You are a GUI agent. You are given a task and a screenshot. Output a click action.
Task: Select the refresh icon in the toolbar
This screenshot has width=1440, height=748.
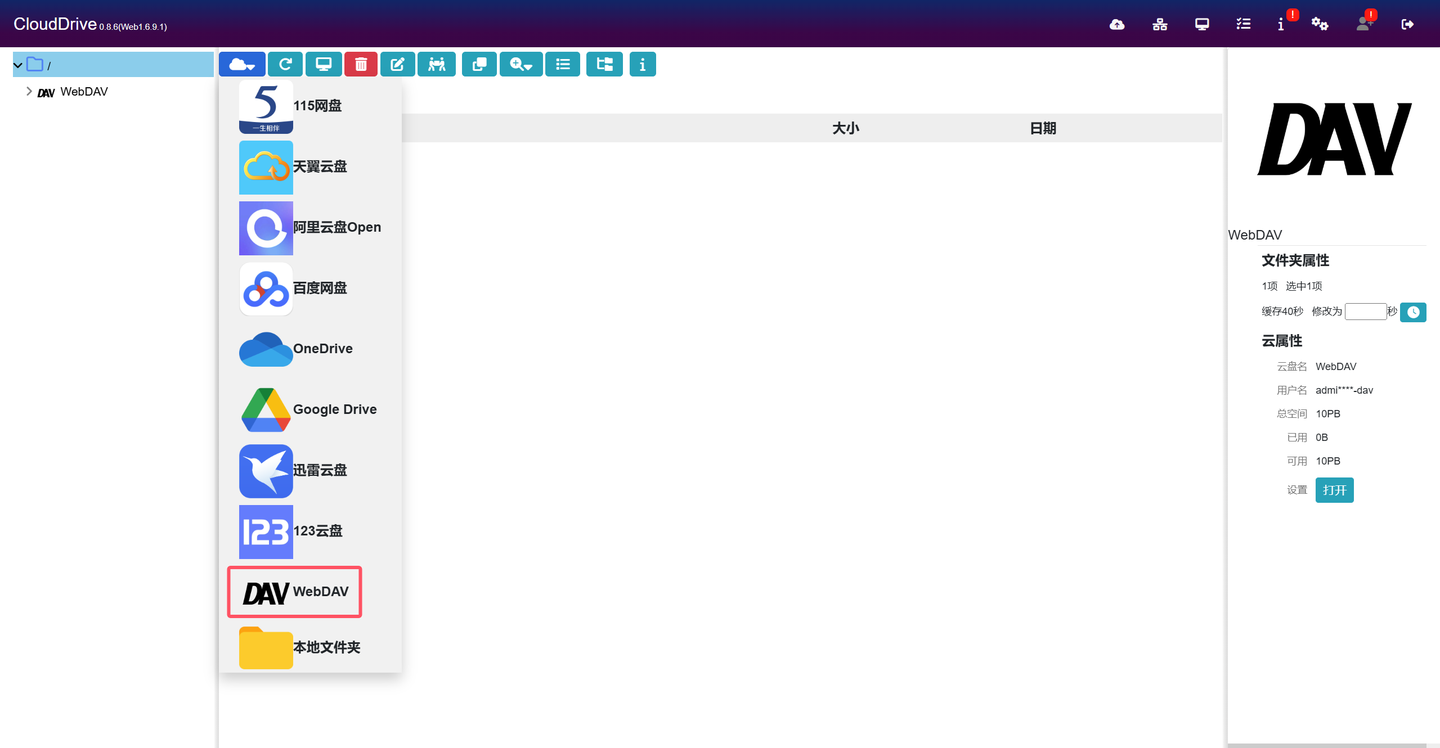(284, 63)
